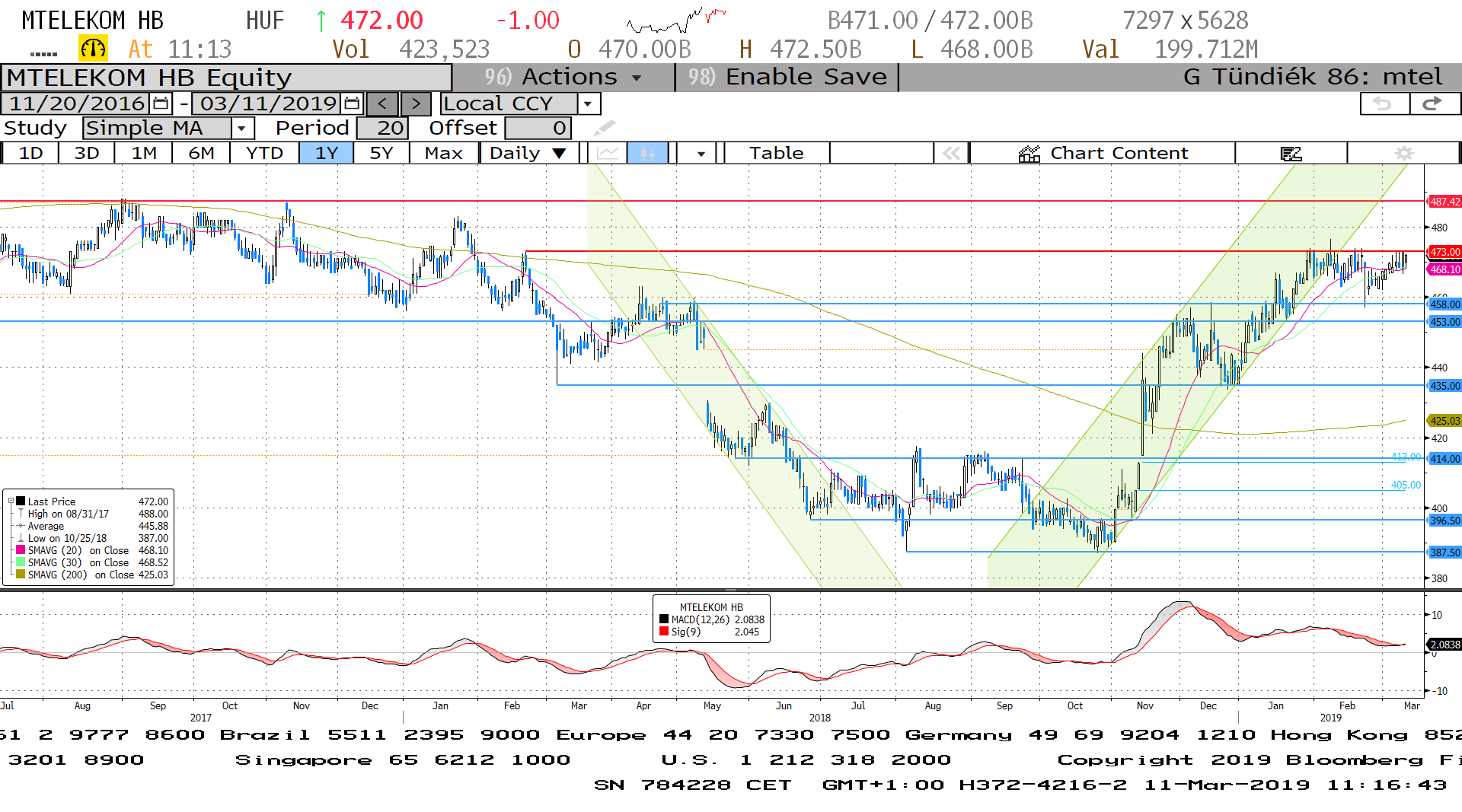Open the annotations edit icon
This screenshot has height=812, width=1462.
(x=1291, y=154)
